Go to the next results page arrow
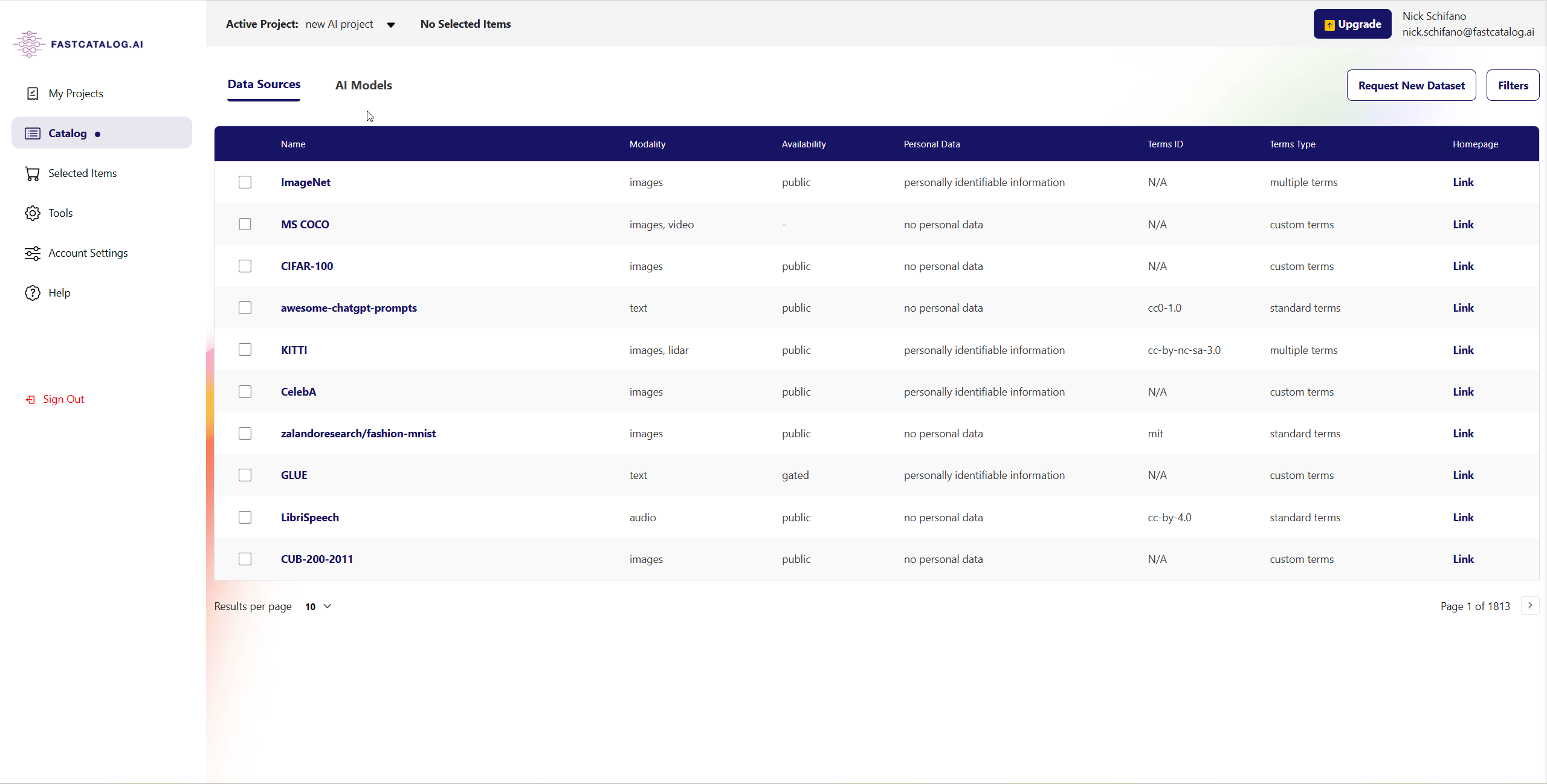 [x=1530, y=605]
